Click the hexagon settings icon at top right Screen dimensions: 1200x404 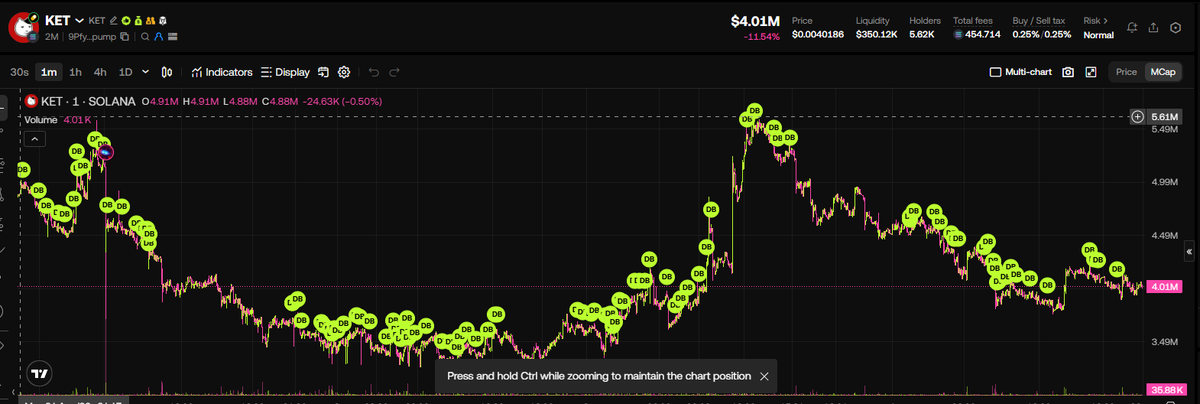pyautogui.click(x=1176, y=27)
